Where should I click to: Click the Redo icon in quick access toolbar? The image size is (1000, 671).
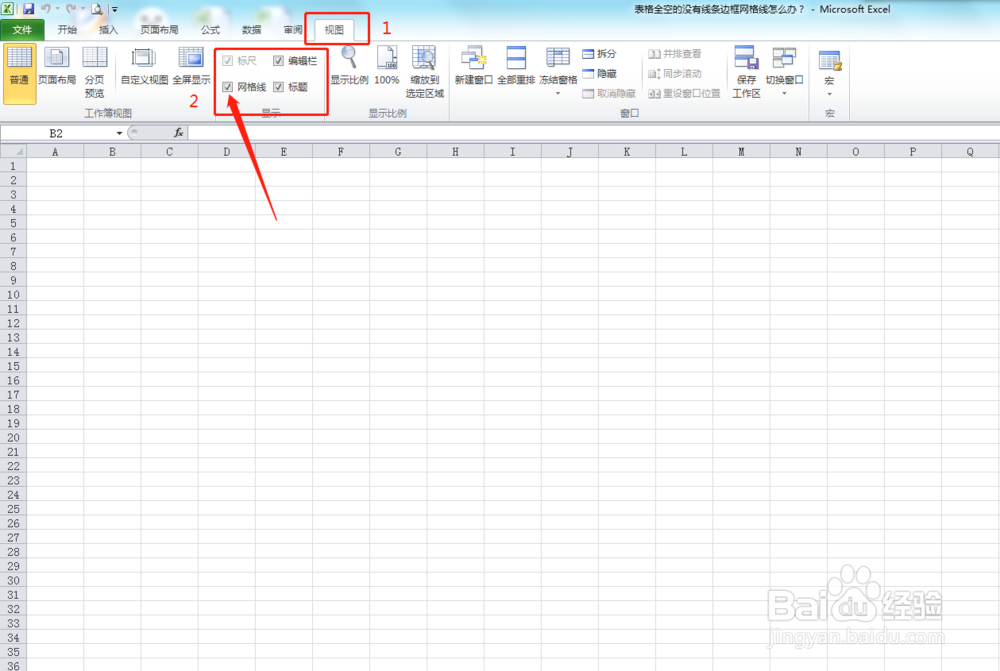(x=71, y=9)
